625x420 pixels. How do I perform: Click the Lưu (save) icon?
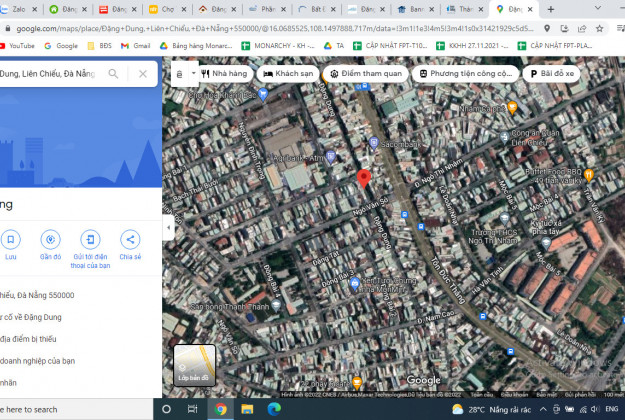pos(11,239)
